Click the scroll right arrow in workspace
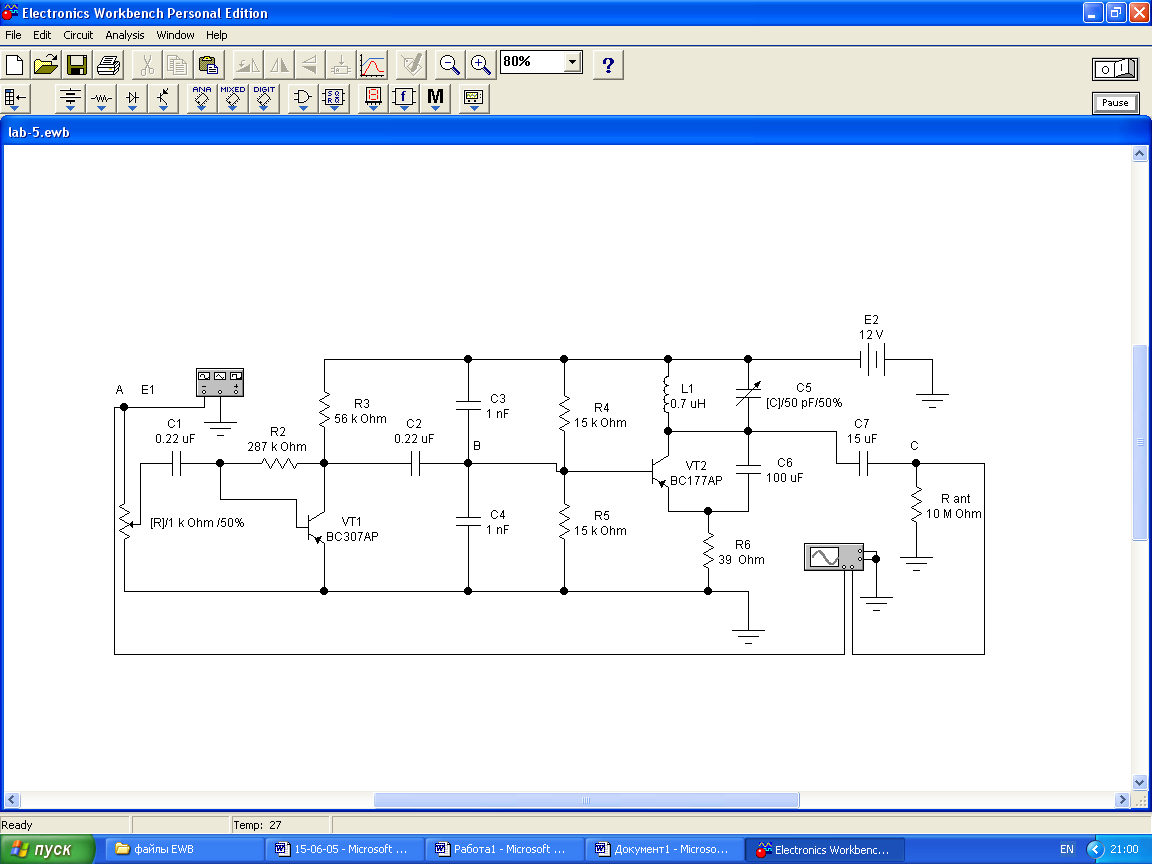The width and height of the screenshot is (1152, 864). pos(1122,800)
